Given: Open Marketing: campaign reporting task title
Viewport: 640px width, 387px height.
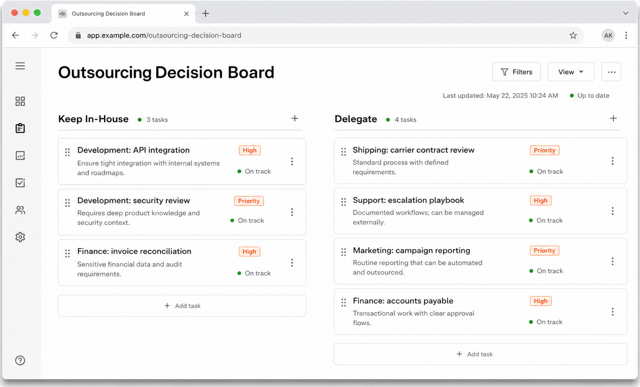Looking at the screenshot, I should coord(411,250).
